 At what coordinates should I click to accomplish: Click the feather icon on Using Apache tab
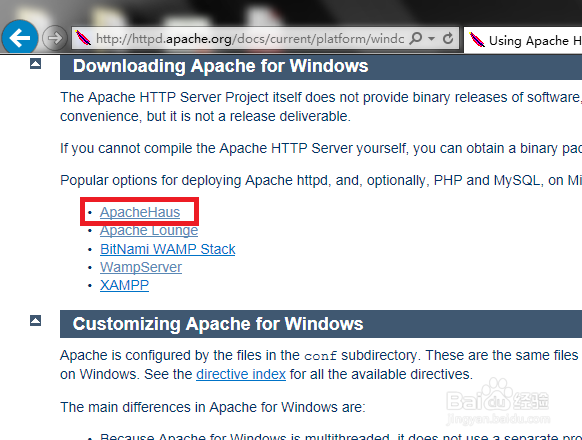(x=477, y=40)
